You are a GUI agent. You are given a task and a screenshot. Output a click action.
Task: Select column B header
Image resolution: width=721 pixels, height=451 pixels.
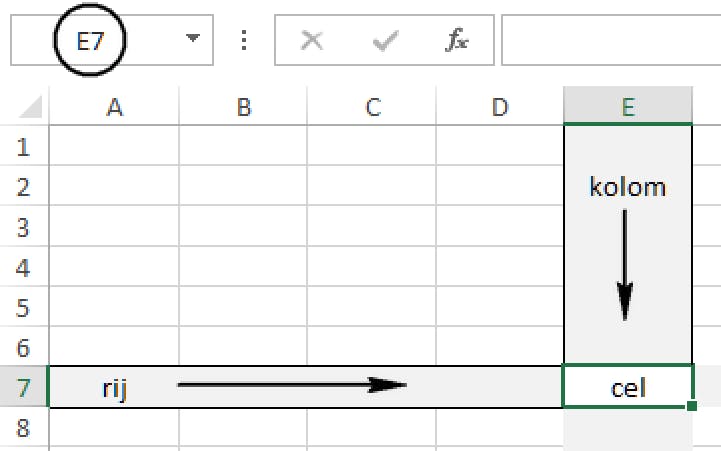pyautogui.click(x=243, y=107)
